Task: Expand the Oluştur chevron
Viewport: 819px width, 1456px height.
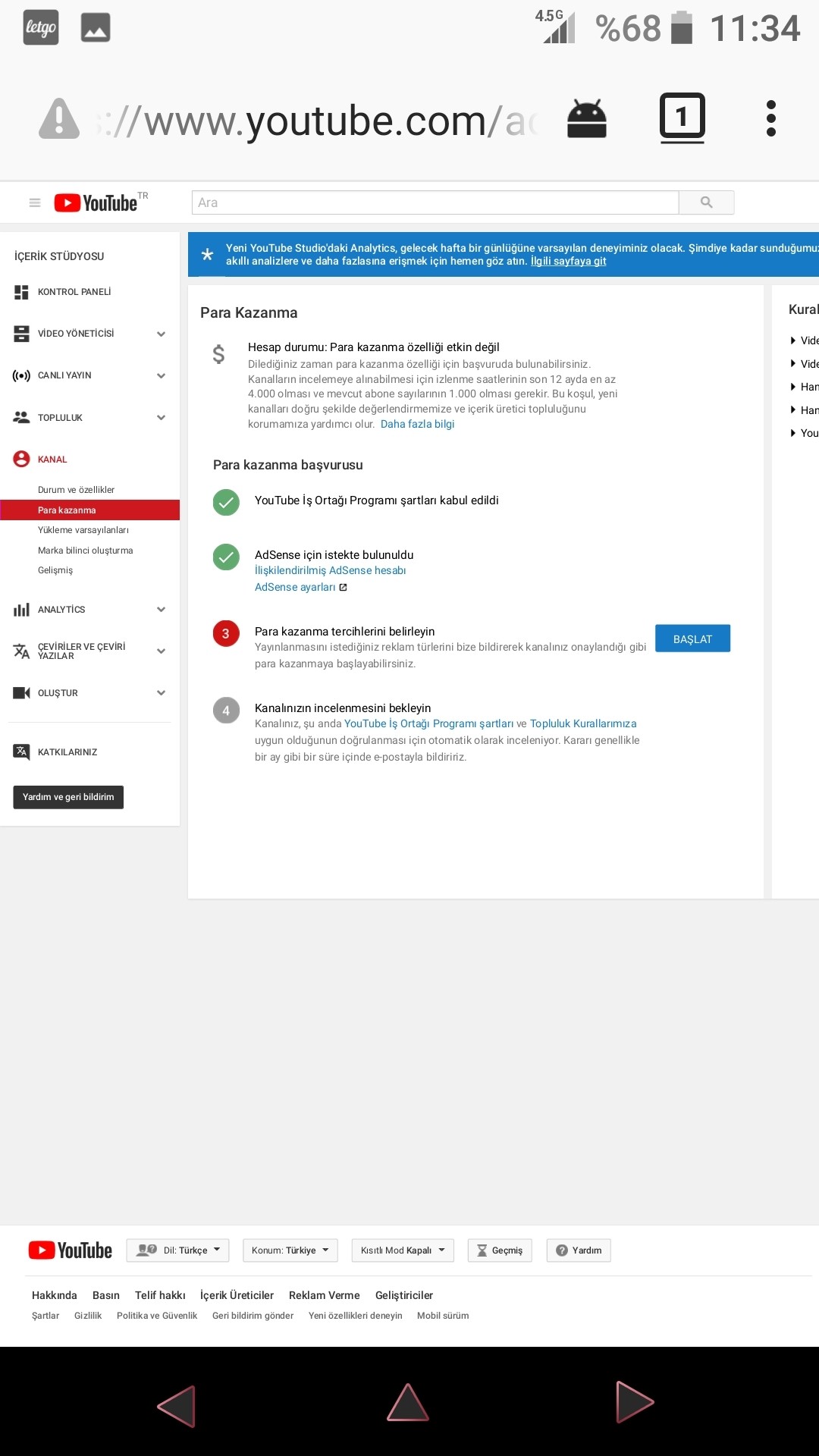Action: click(161, 692)
